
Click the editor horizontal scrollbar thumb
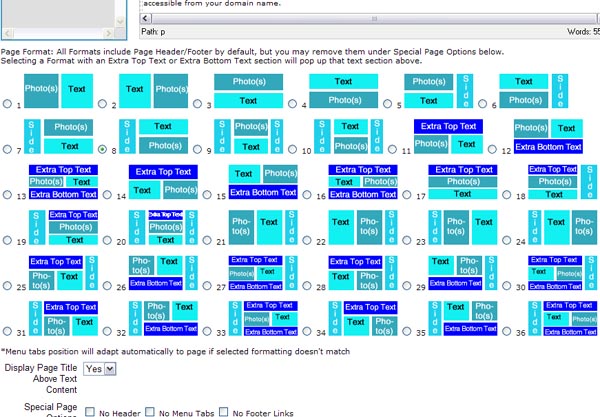(374, 18)
